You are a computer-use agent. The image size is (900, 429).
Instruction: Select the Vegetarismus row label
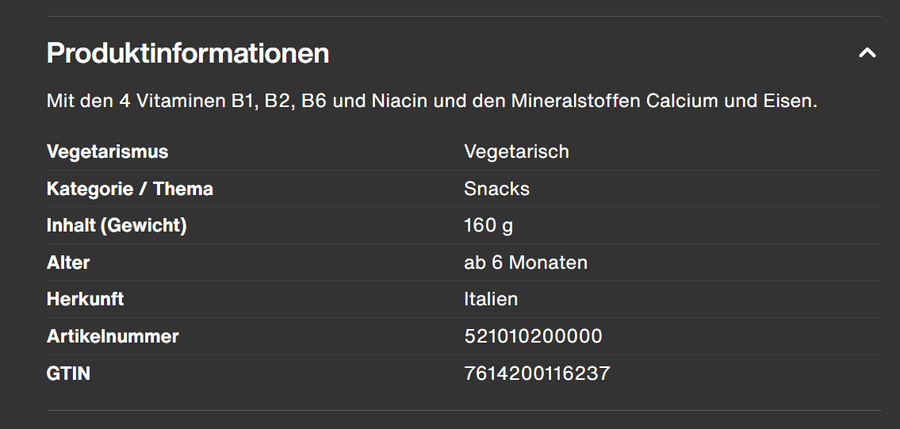click(107, 152)
